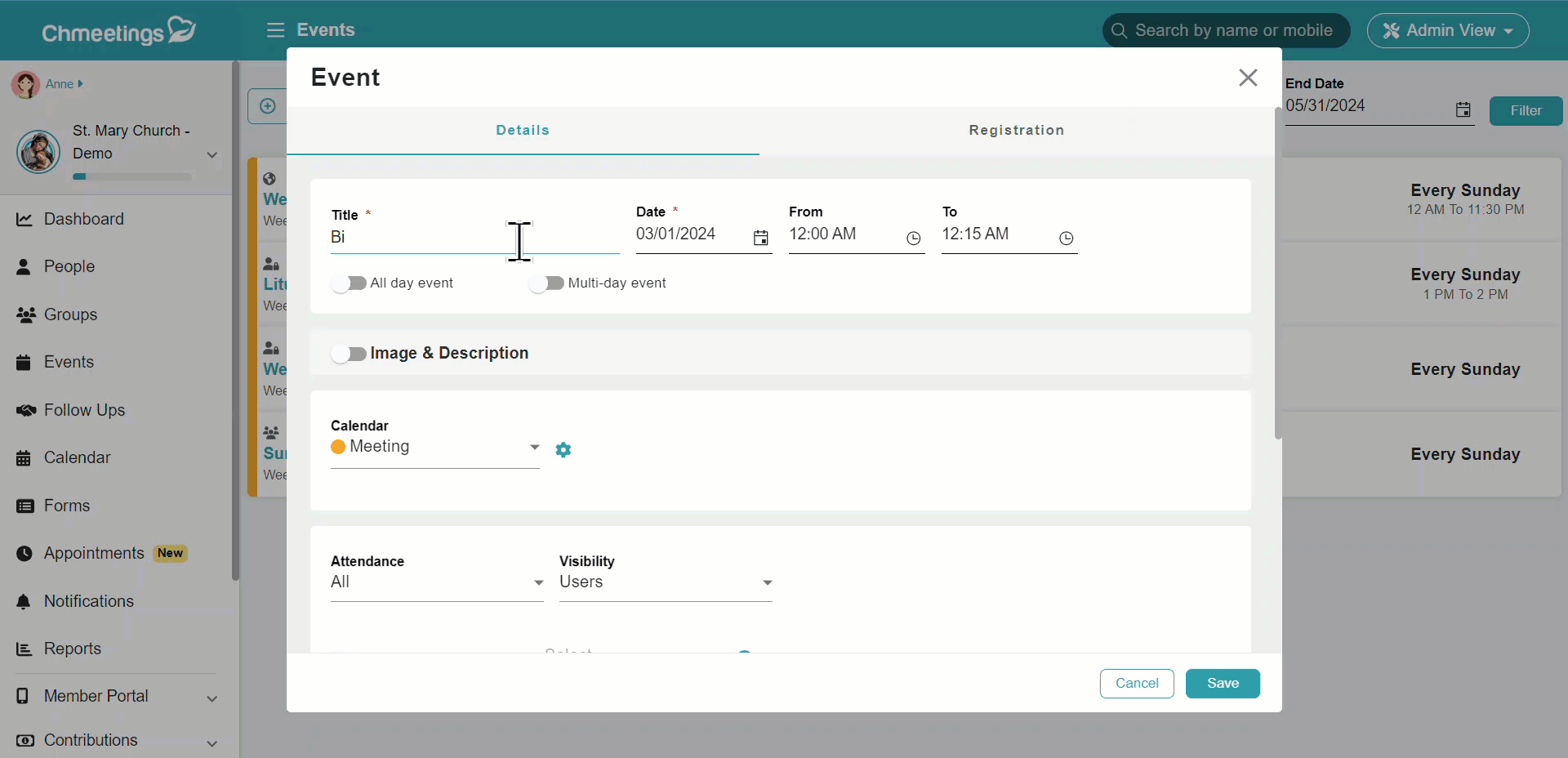Click Anne's profile avatar
This screenshot has height=758, width=1568.
point(26,84)
